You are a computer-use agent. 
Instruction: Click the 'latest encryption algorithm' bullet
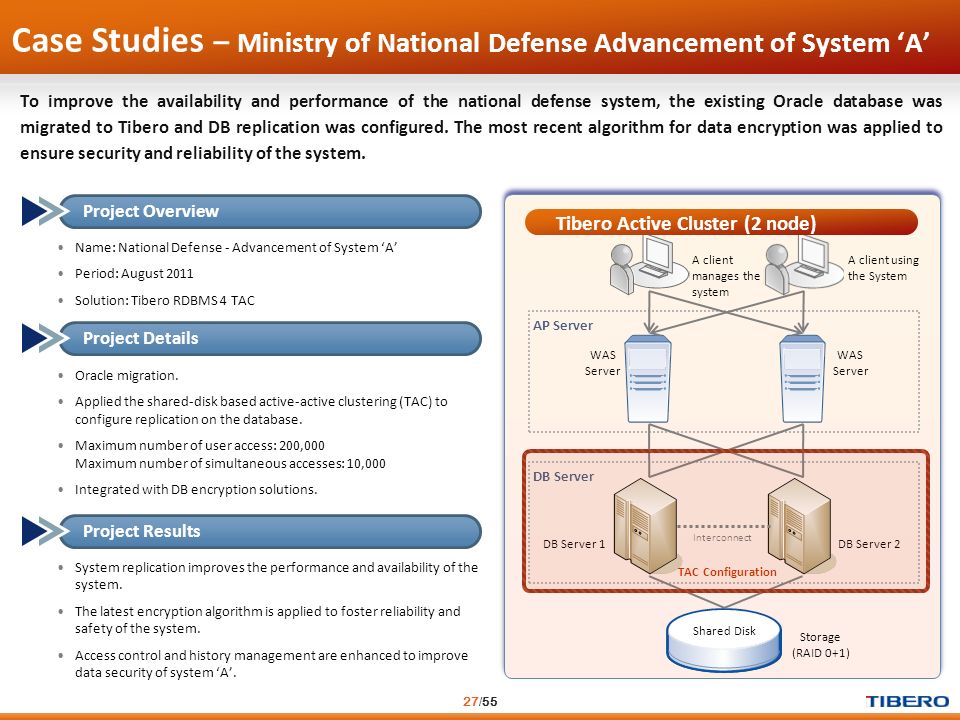[268, 620]
